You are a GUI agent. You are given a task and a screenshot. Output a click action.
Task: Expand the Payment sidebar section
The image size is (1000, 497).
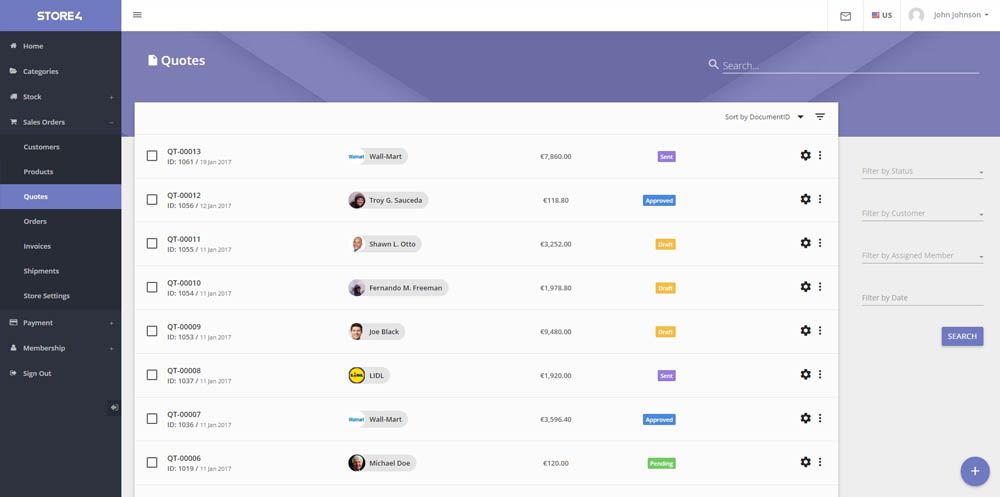click(x=61, y=323)
